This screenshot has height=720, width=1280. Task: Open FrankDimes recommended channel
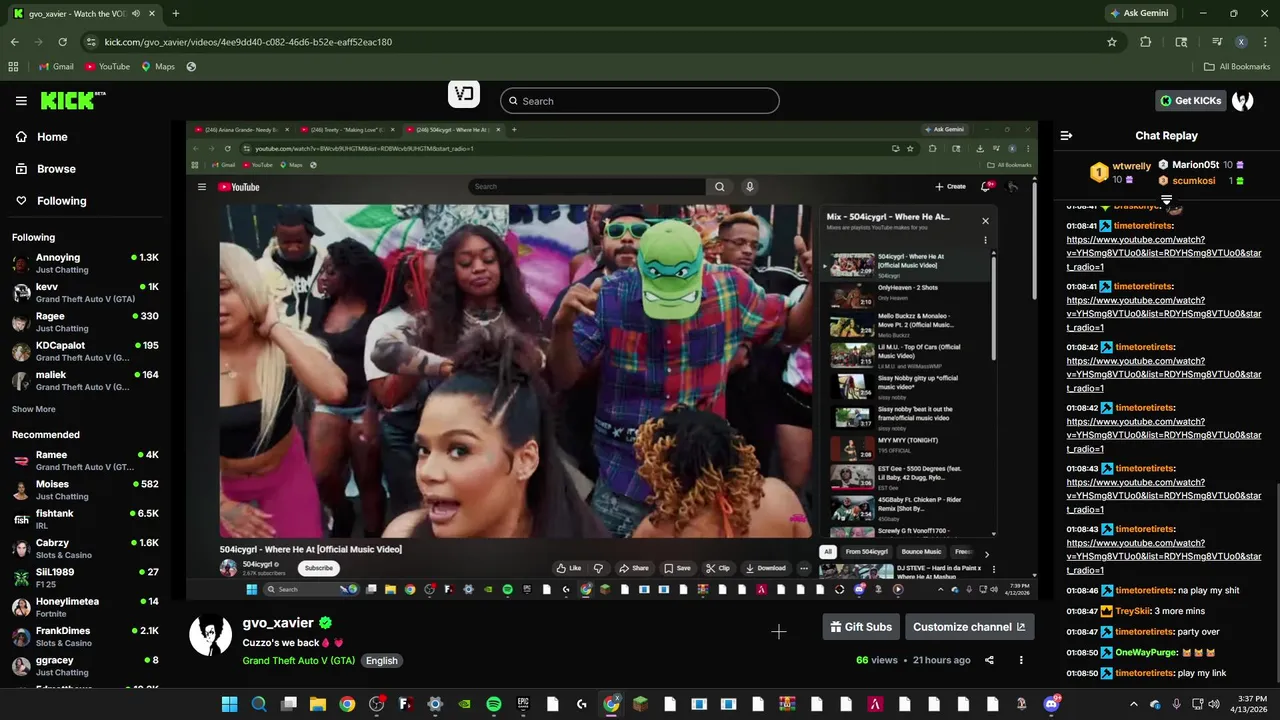85,637
